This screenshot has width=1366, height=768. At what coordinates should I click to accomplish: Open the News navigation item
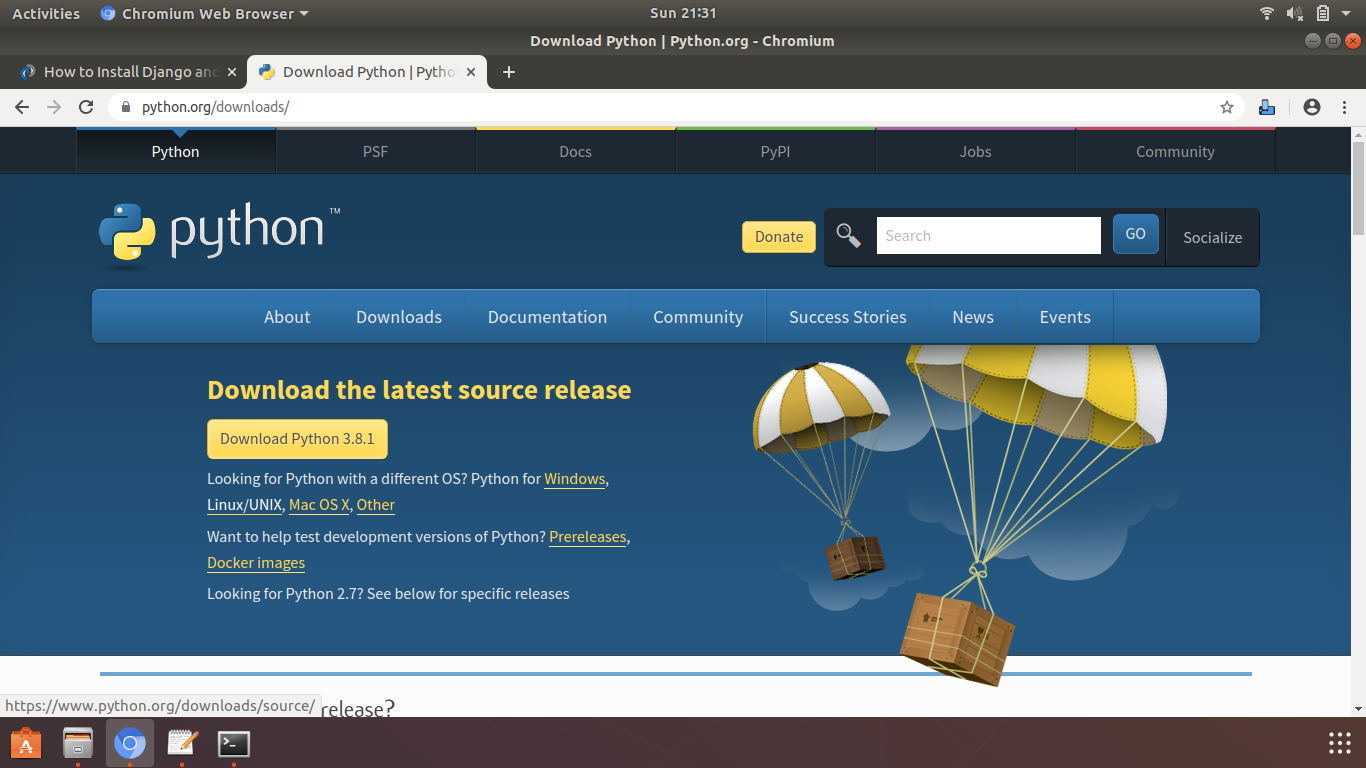pyautogui.click(x=973, y=317)
